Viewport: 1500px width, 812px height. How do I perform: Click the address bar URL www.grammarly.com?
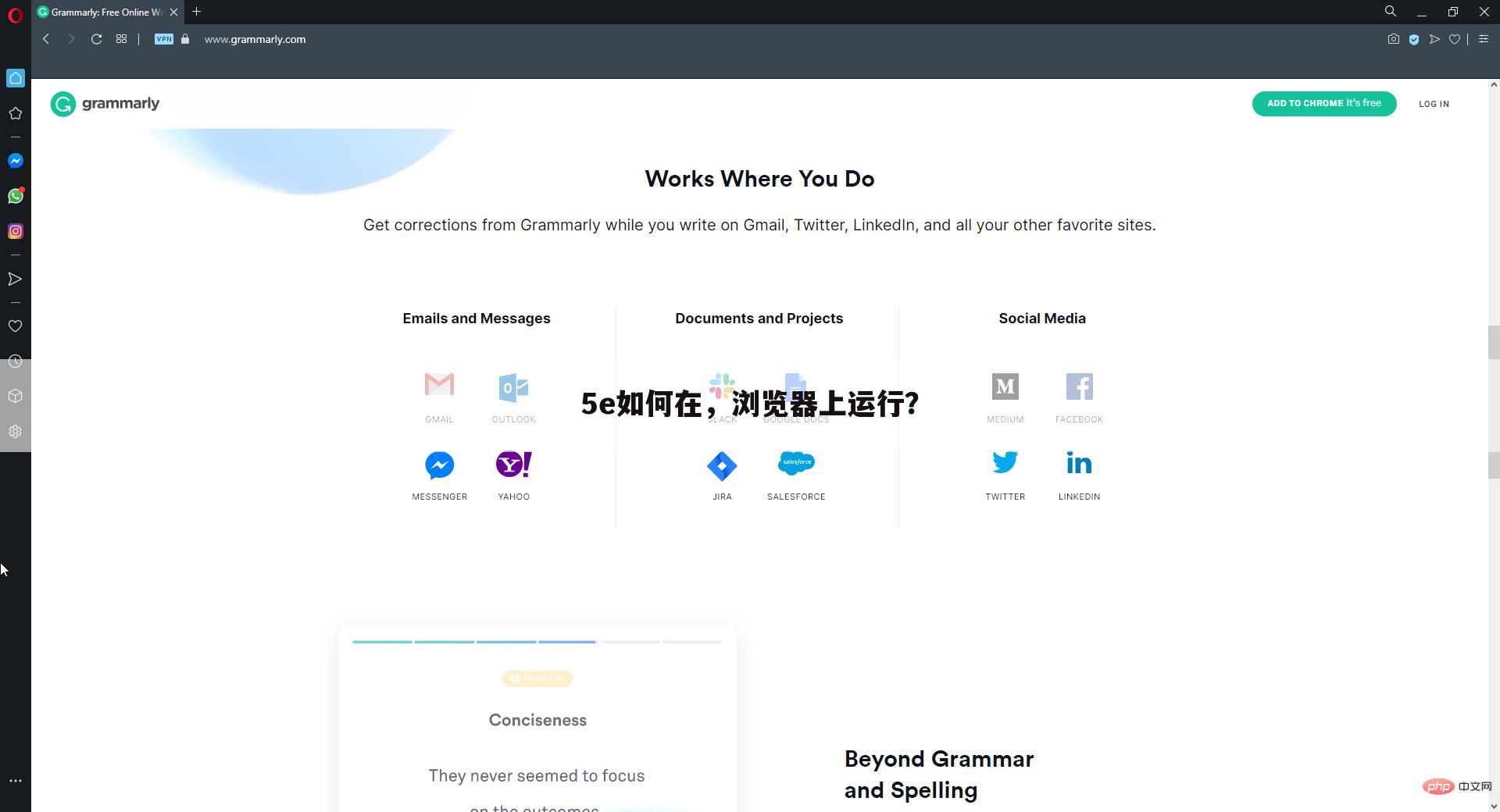(255, 39)
